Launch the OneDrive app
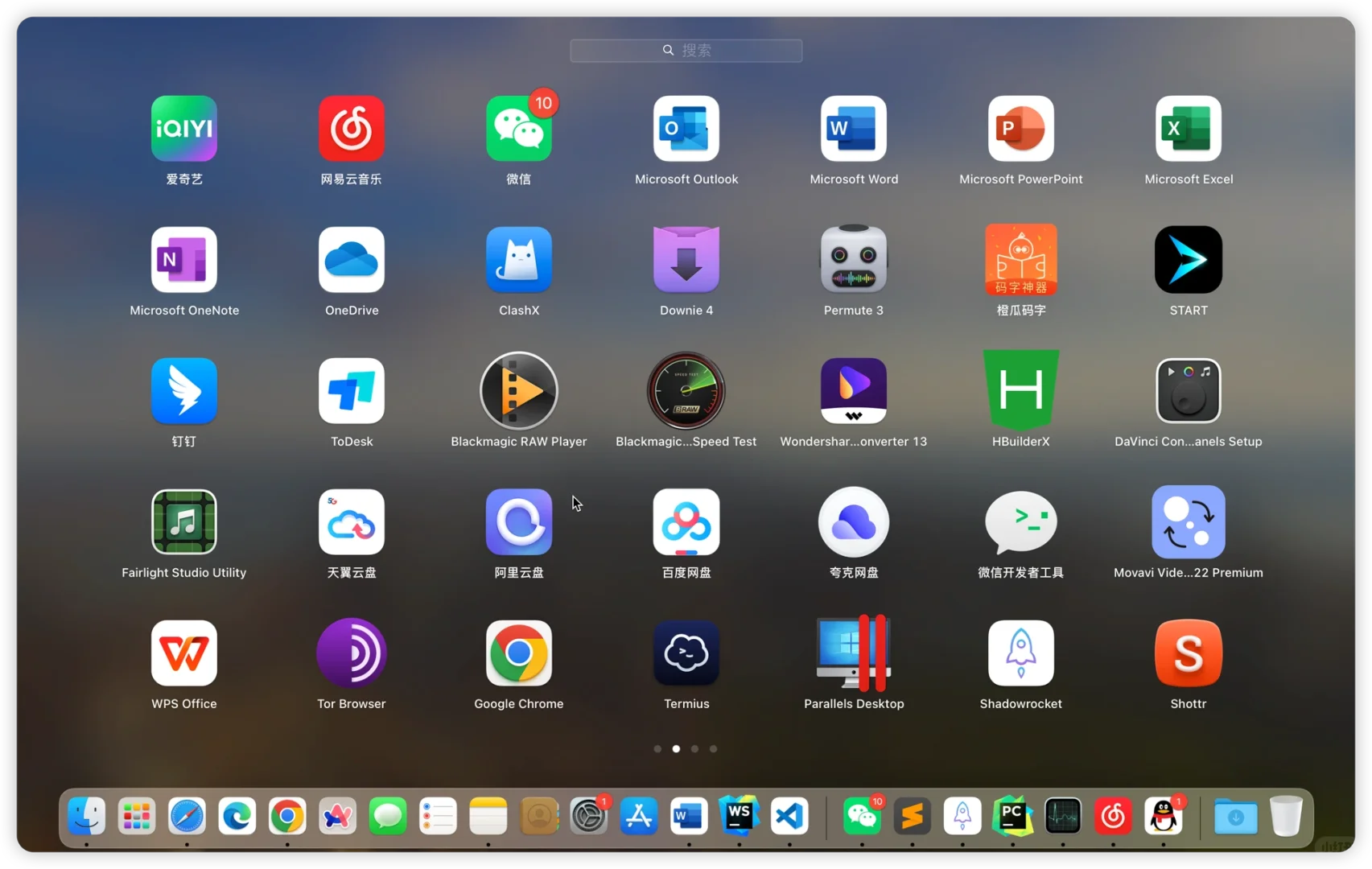Viewport: 1372px width, 869px height. (x=352, y=260)
